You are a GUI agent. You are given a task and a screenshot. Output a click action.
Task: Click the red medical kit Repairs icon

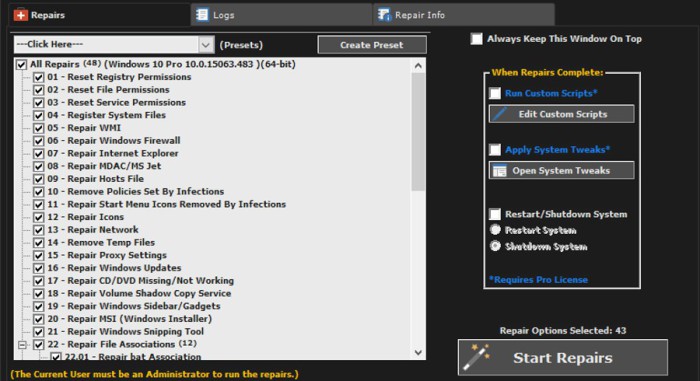tap(21, 15)
